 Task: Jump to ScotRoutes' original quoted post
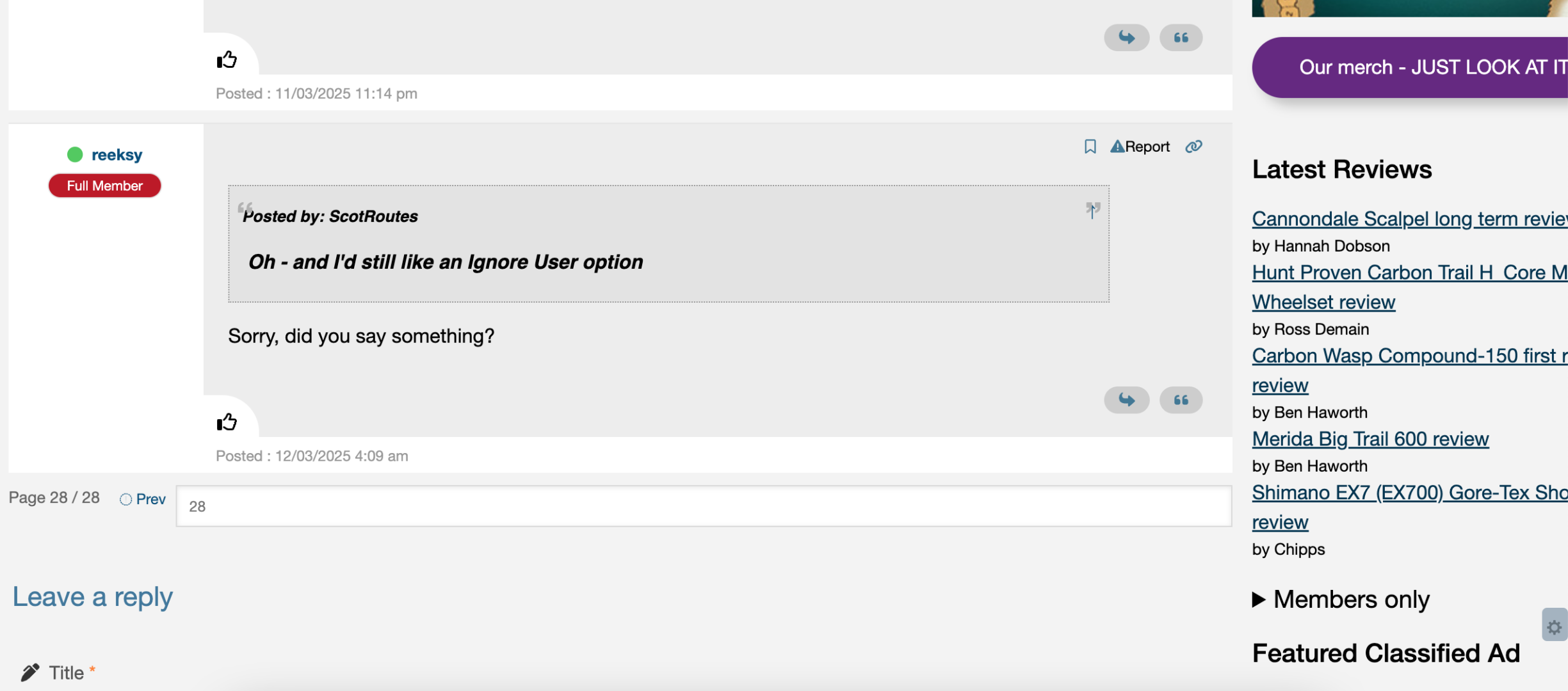coord(1092,209)
